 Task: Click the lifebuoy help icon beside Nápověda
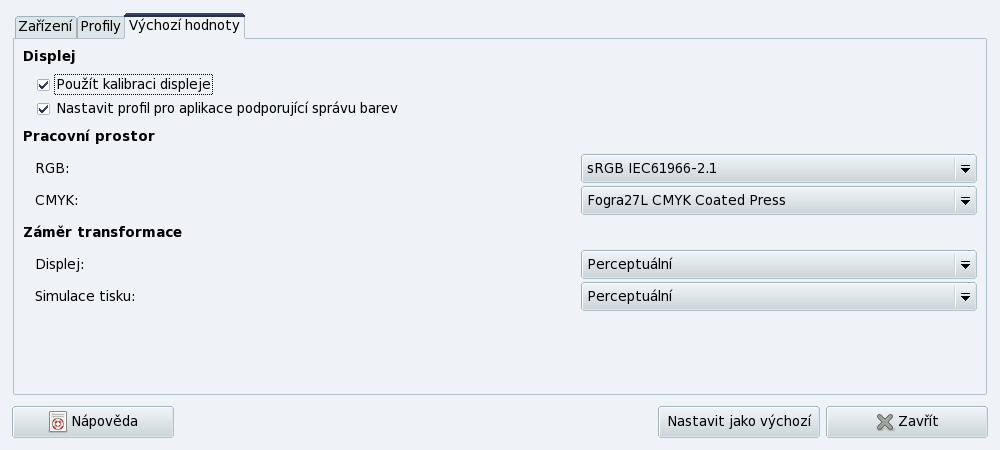57,421
